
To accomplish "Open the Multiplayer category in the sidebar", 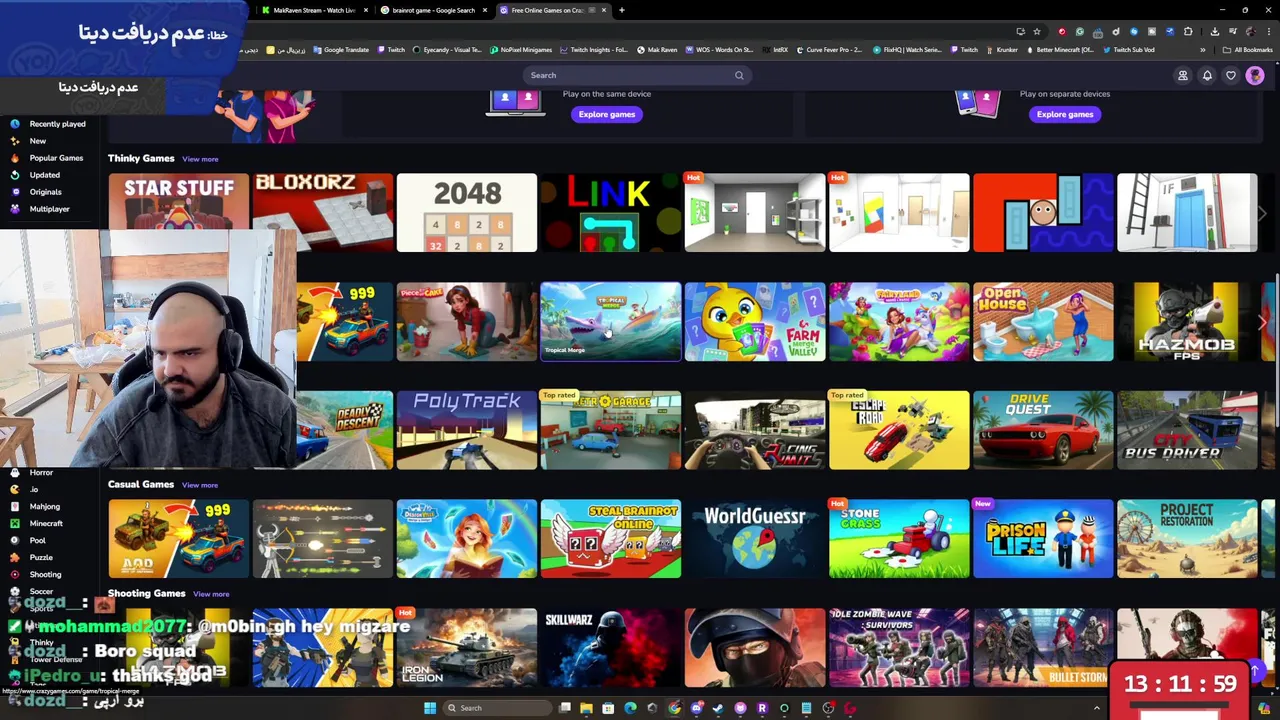I will point(41,209).
